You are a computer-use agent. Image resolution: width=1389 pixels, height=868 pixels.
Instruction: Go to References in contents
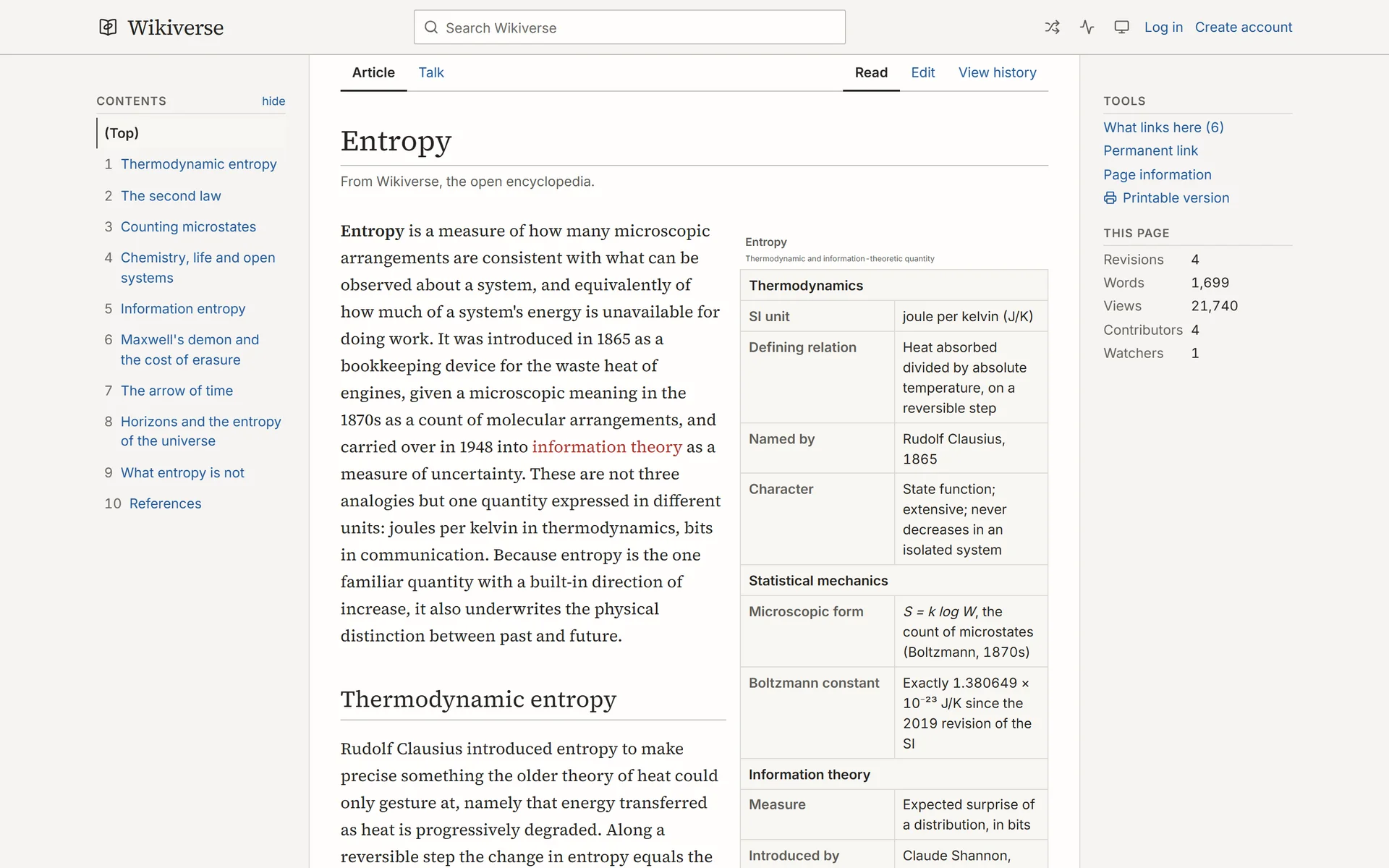165,503
